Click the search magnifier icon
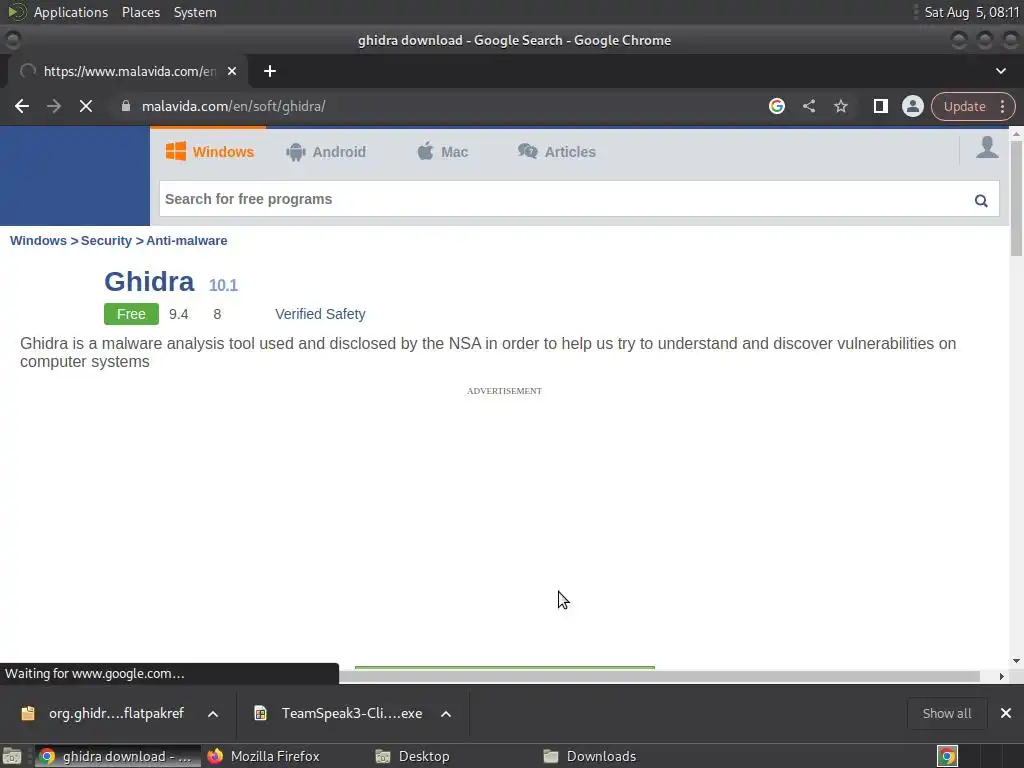Viewport: 1024px width, 768px height. 981,200
